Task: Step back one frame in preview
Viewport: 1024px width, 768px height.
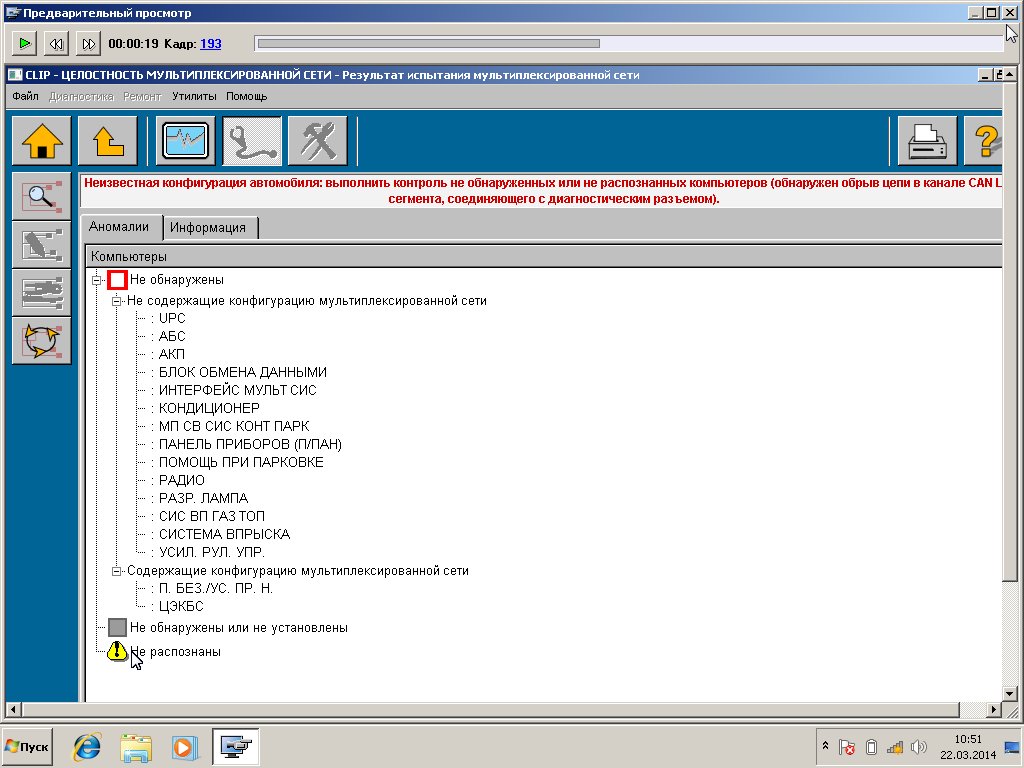Action: pyautogui.click(x=56, y=44)
